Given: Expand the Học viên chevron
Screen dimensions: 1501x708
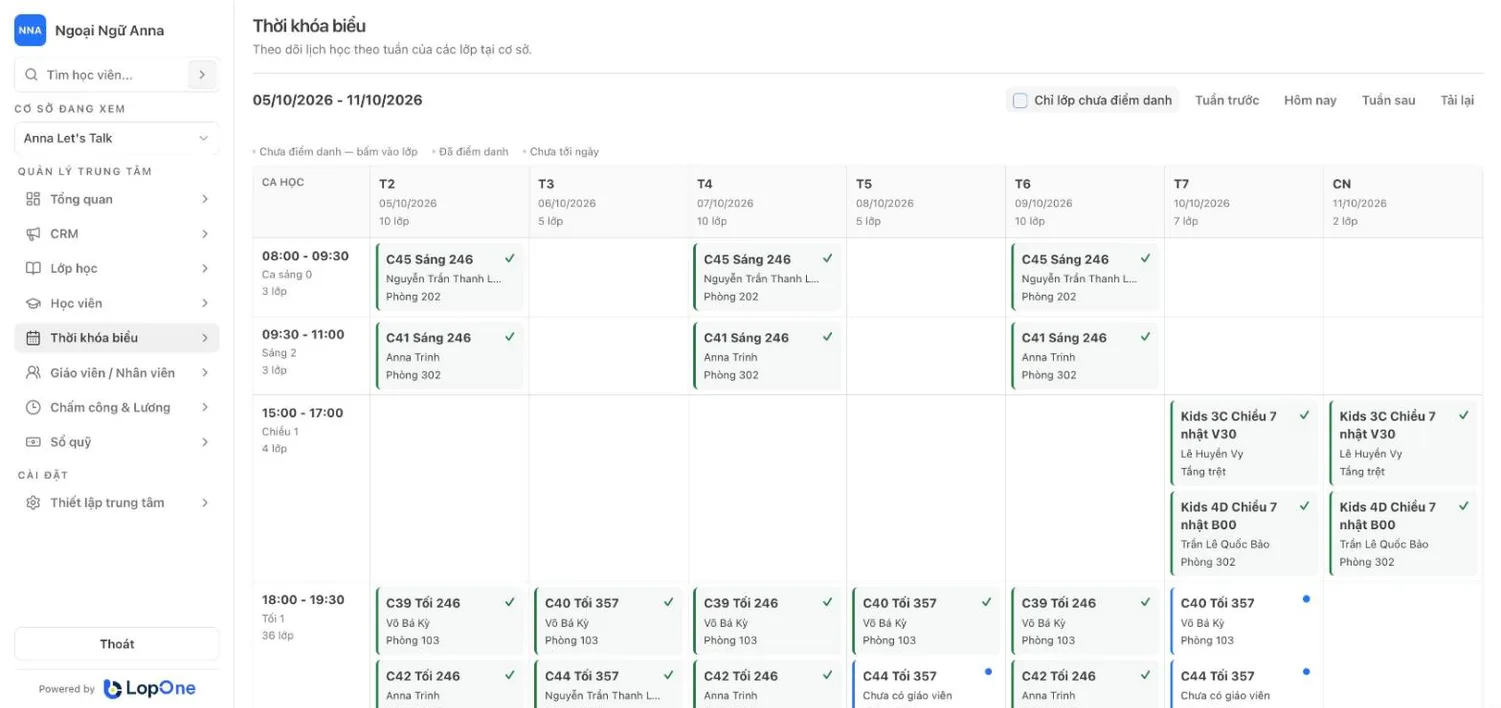Looking at the screenshot, I should click(x=205, y=303).
